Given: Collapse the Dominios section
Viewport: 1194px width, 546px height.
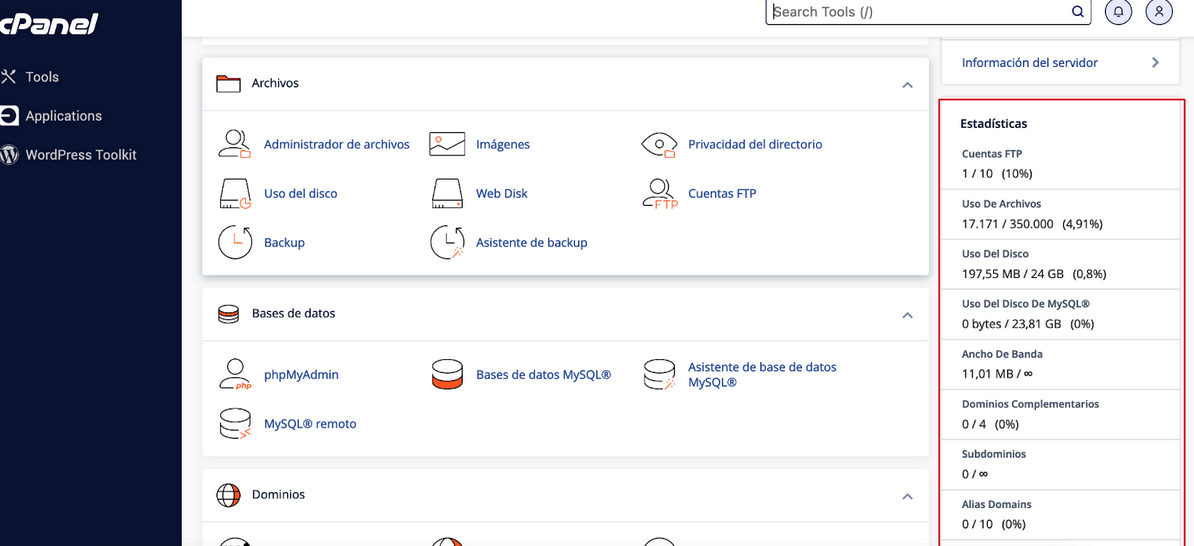Looking at the screenshot, I should 907,496.
